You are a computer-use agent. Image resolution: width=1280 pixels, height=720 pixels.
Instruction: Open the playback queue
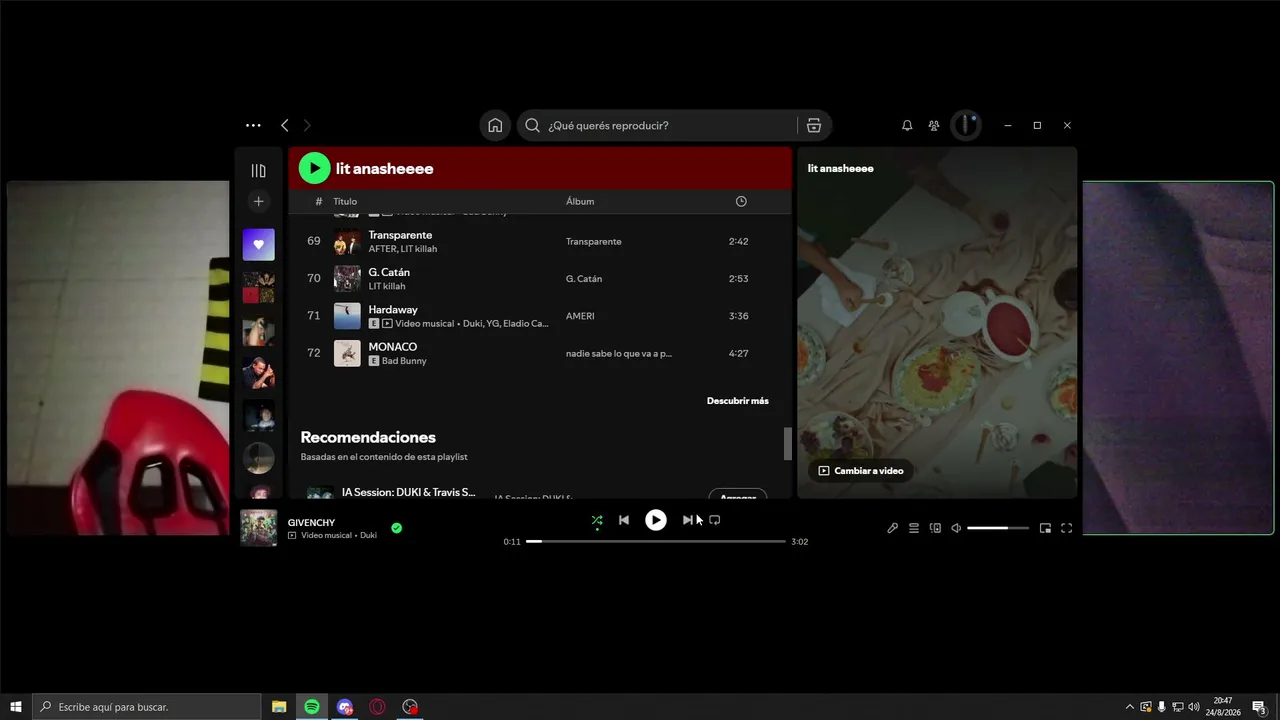914,528
